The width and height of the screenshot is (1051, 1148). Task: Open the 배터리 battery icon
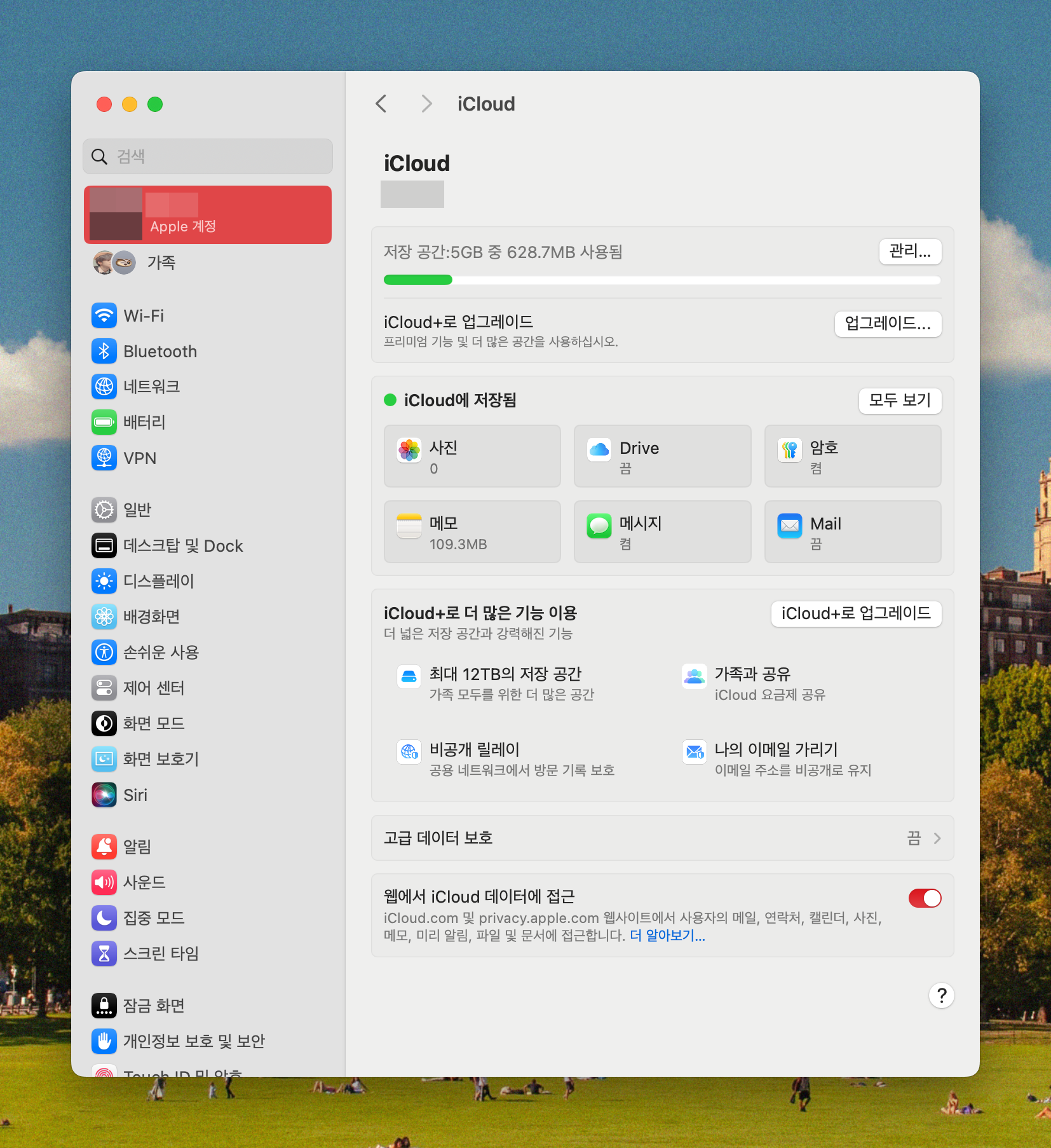(x=104, y=422)
